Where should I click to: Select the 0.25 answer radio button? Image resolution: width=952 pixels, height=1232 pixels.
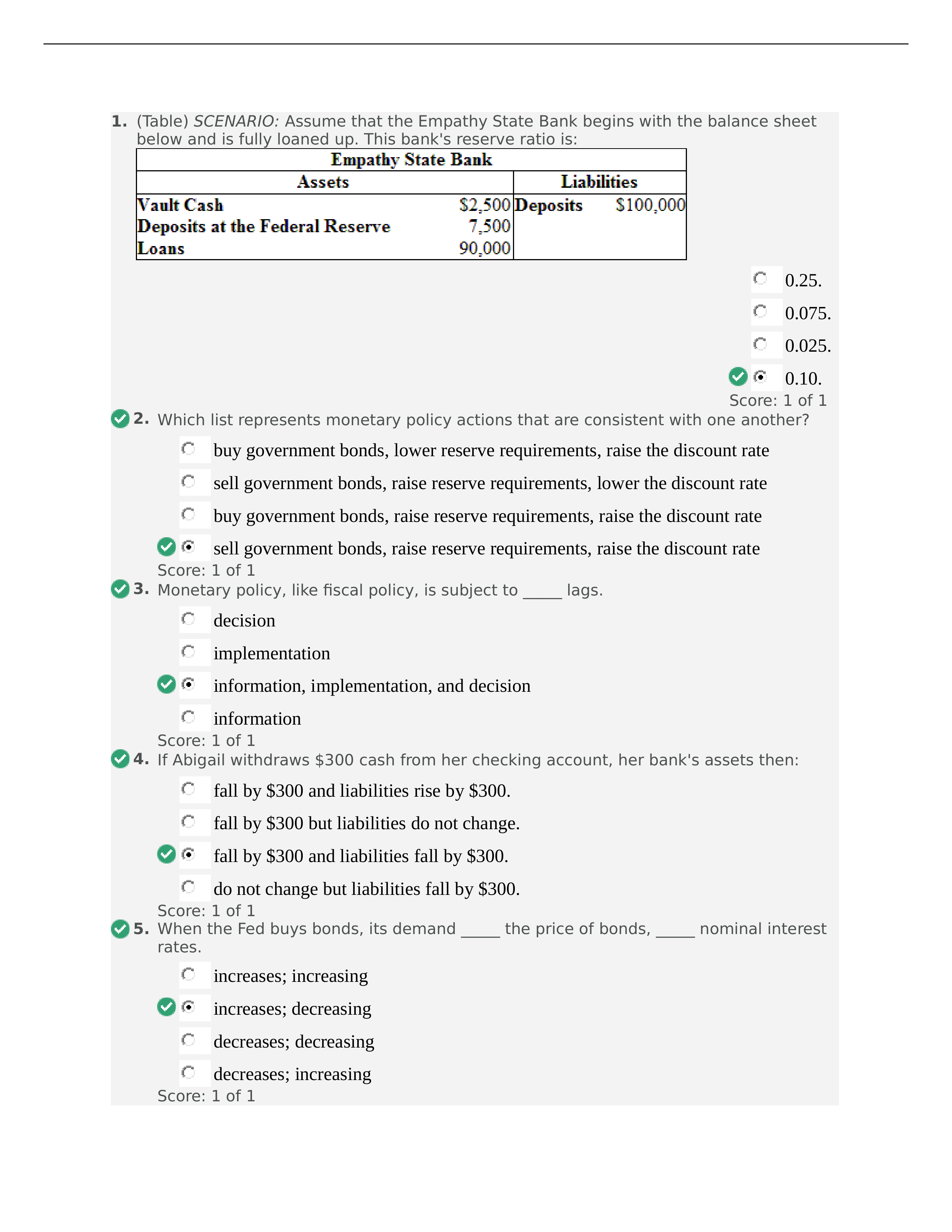[x=760, y=279]
